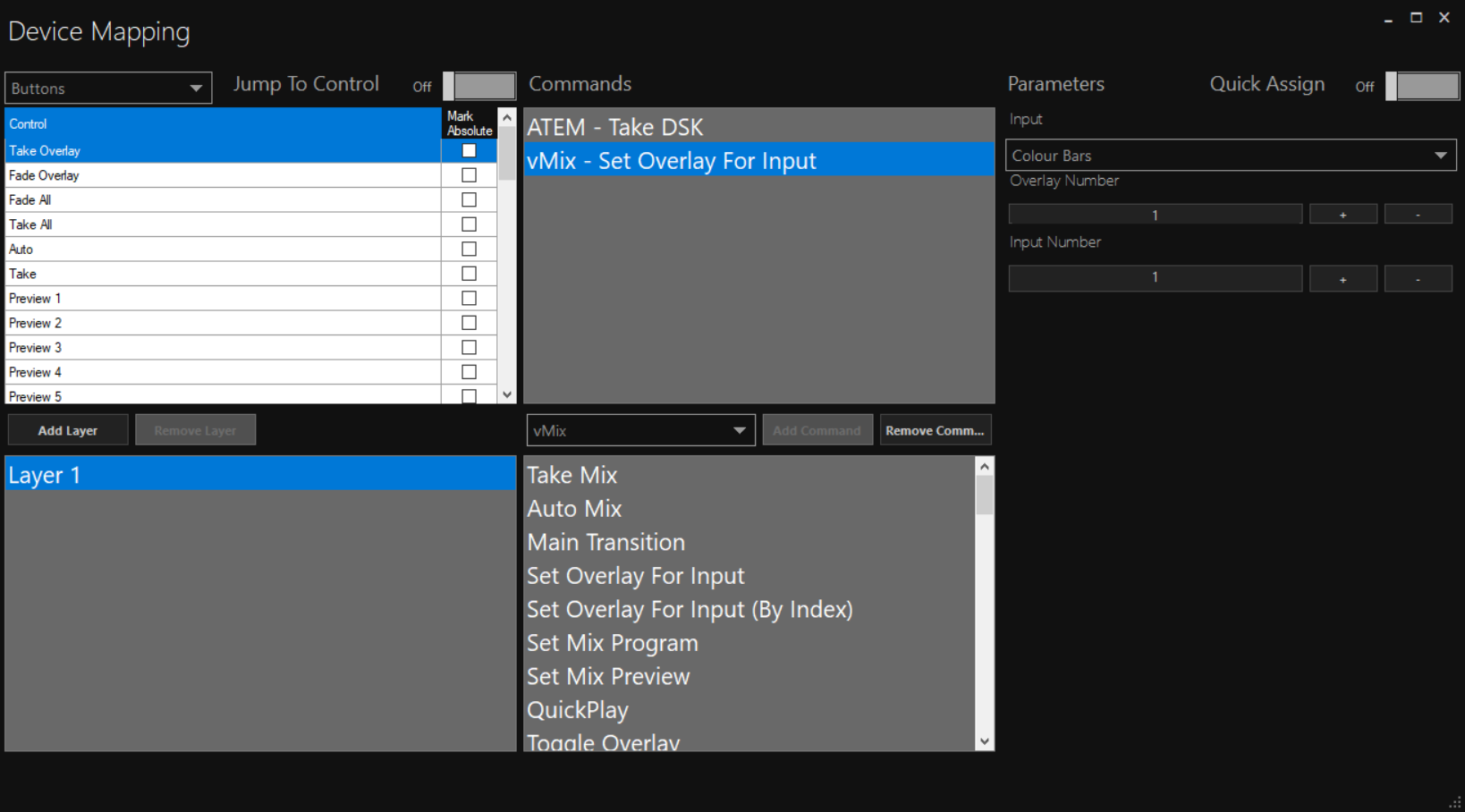Check Mark Absolute for Preview 1
The image size is (1465, 812).
(x=469, y=298)
